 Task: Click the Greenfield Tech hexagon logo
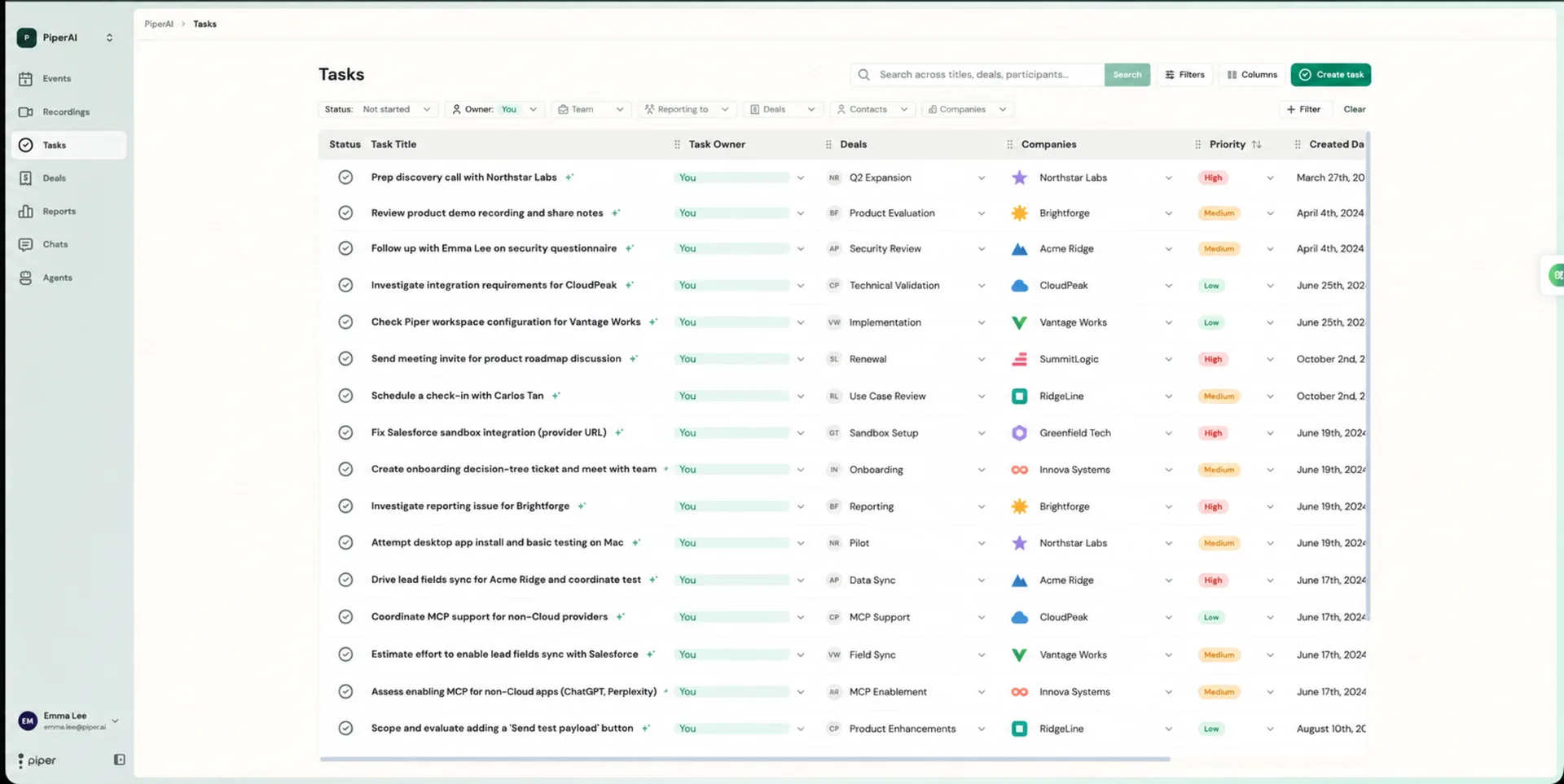1019,433
